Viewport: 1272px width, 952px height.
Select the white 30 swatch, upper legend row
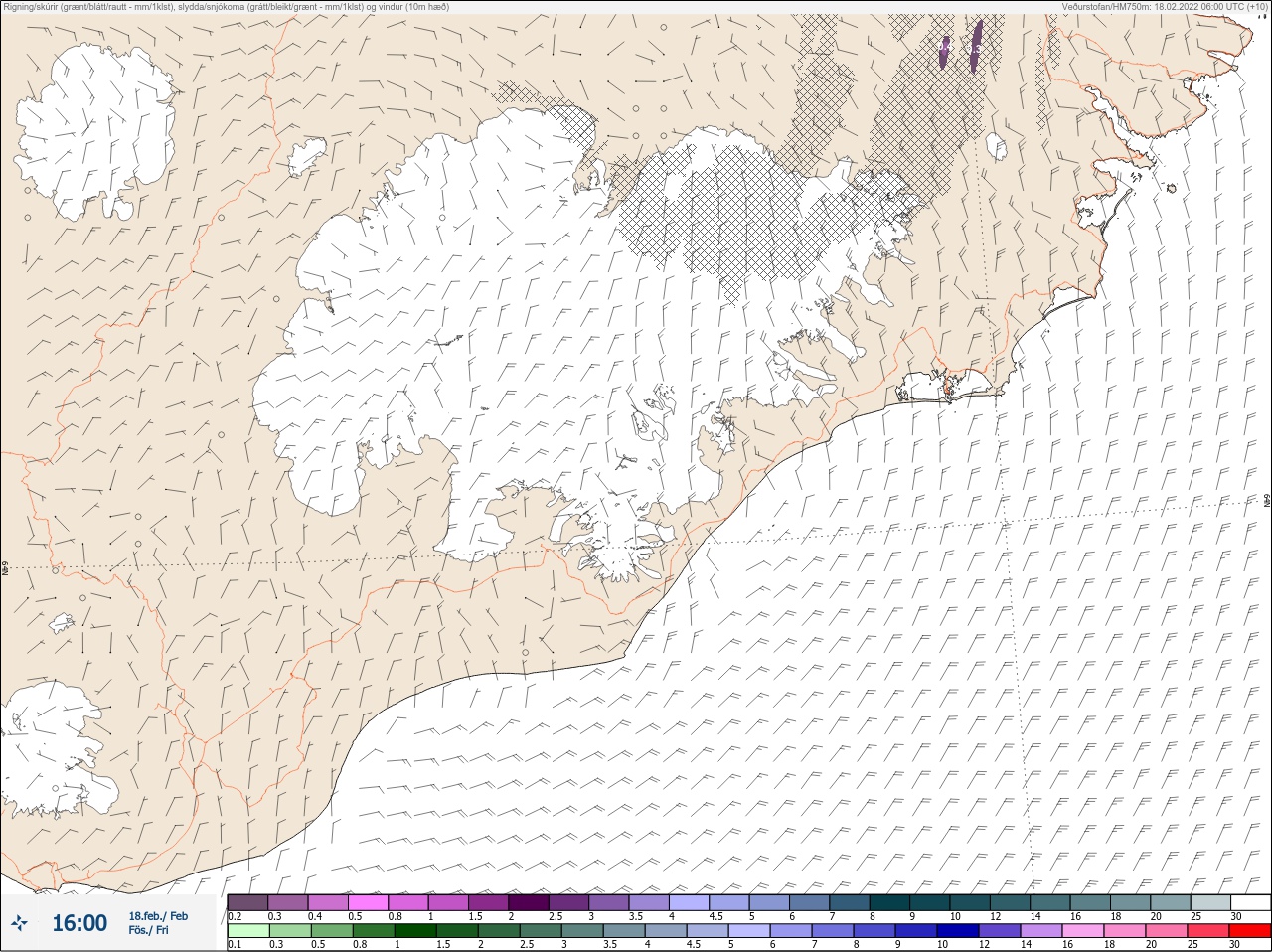(1251, 902)
